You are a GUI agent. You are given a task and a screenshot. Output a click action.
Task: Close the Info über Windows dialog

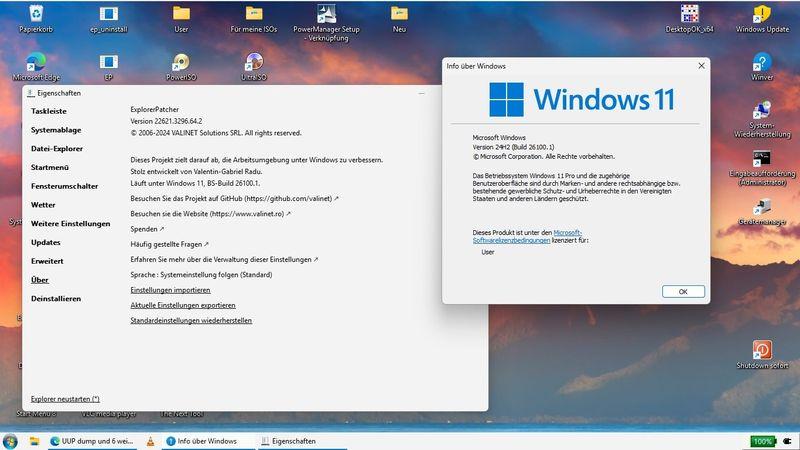[x=701, y=66]
